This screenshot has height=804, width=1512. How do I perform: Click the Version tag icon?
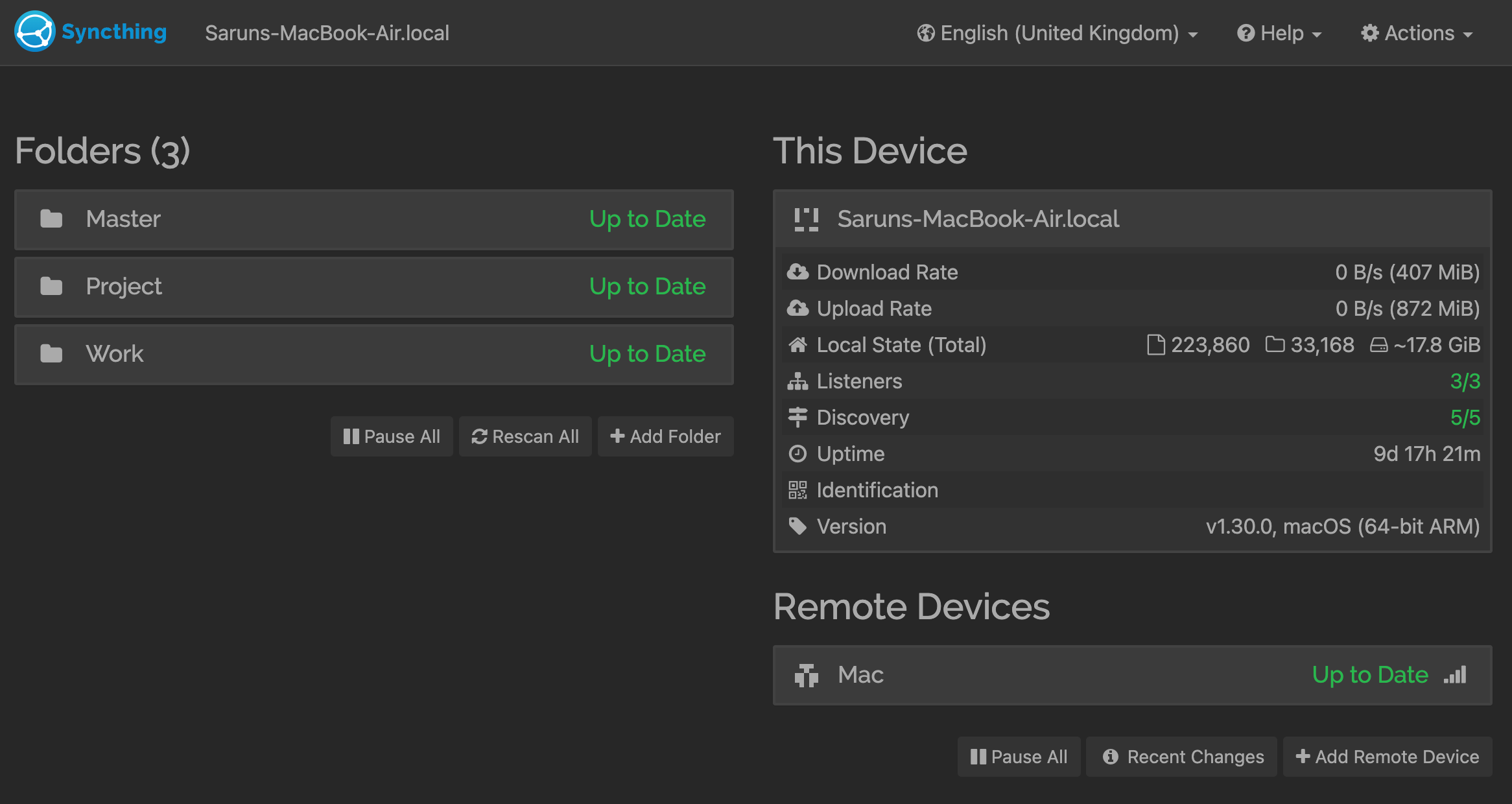pyautogui.click(x=797, y=526)
